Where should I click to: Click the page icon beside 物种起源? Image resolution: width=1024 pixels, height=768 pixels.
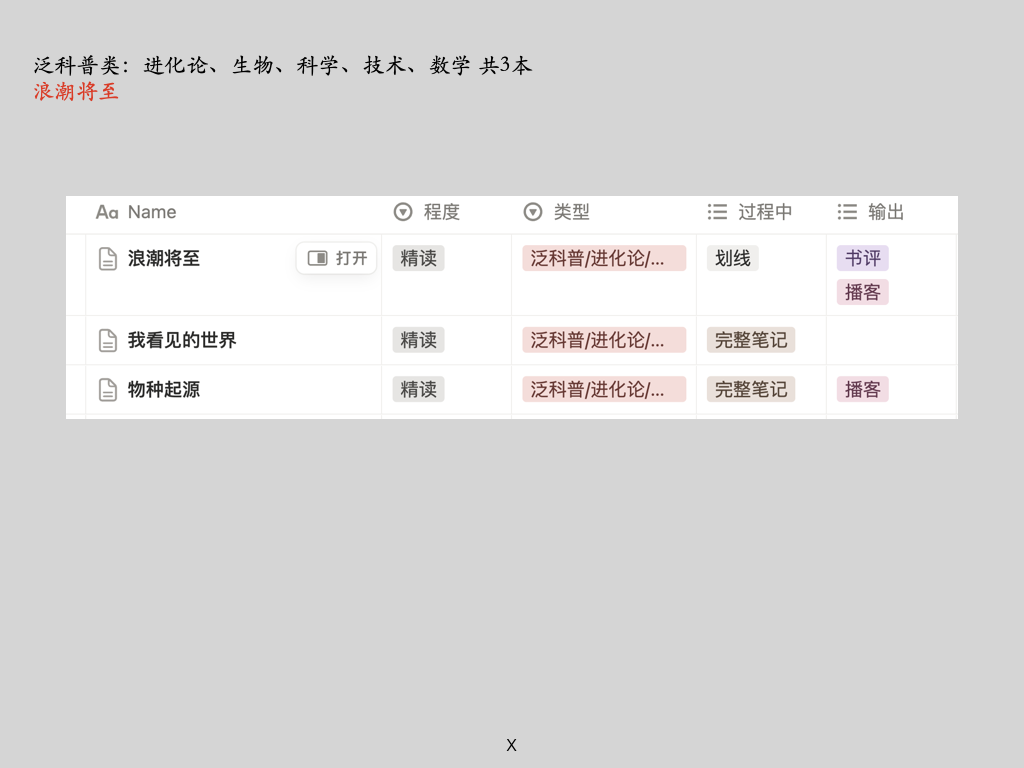point(107,390)
